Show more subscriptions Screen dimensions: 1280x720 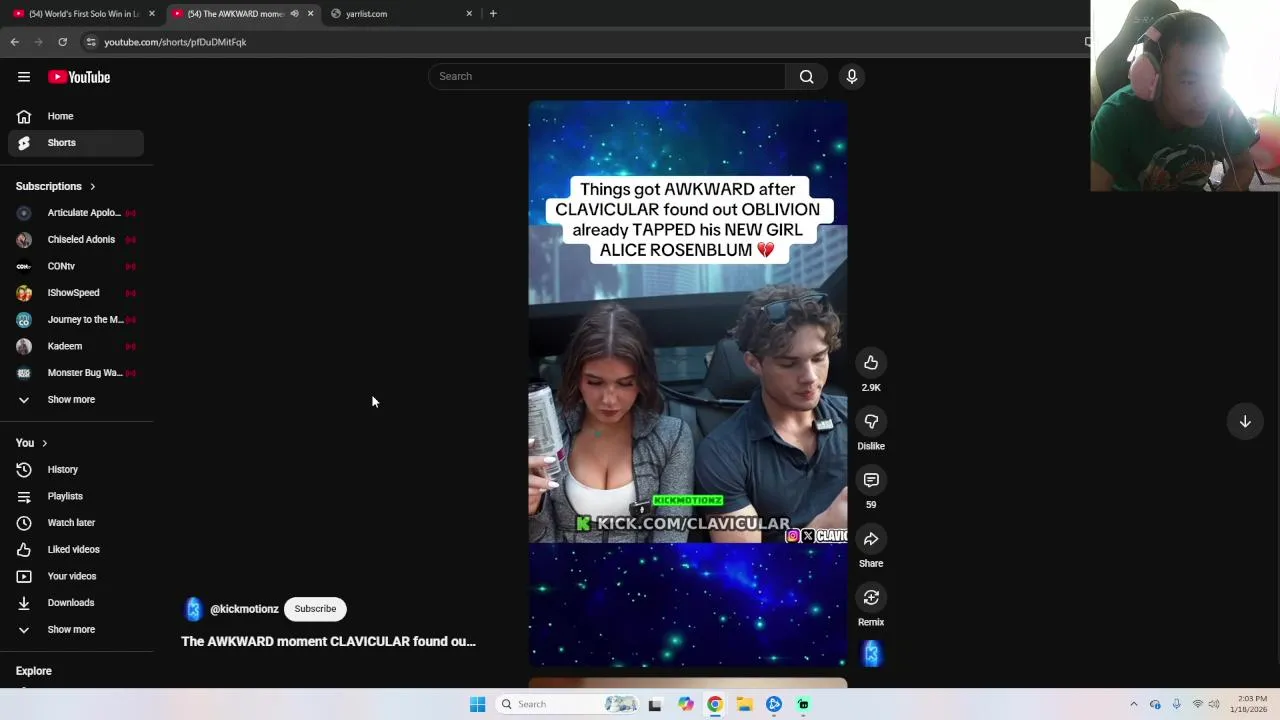tap(76, 400)
